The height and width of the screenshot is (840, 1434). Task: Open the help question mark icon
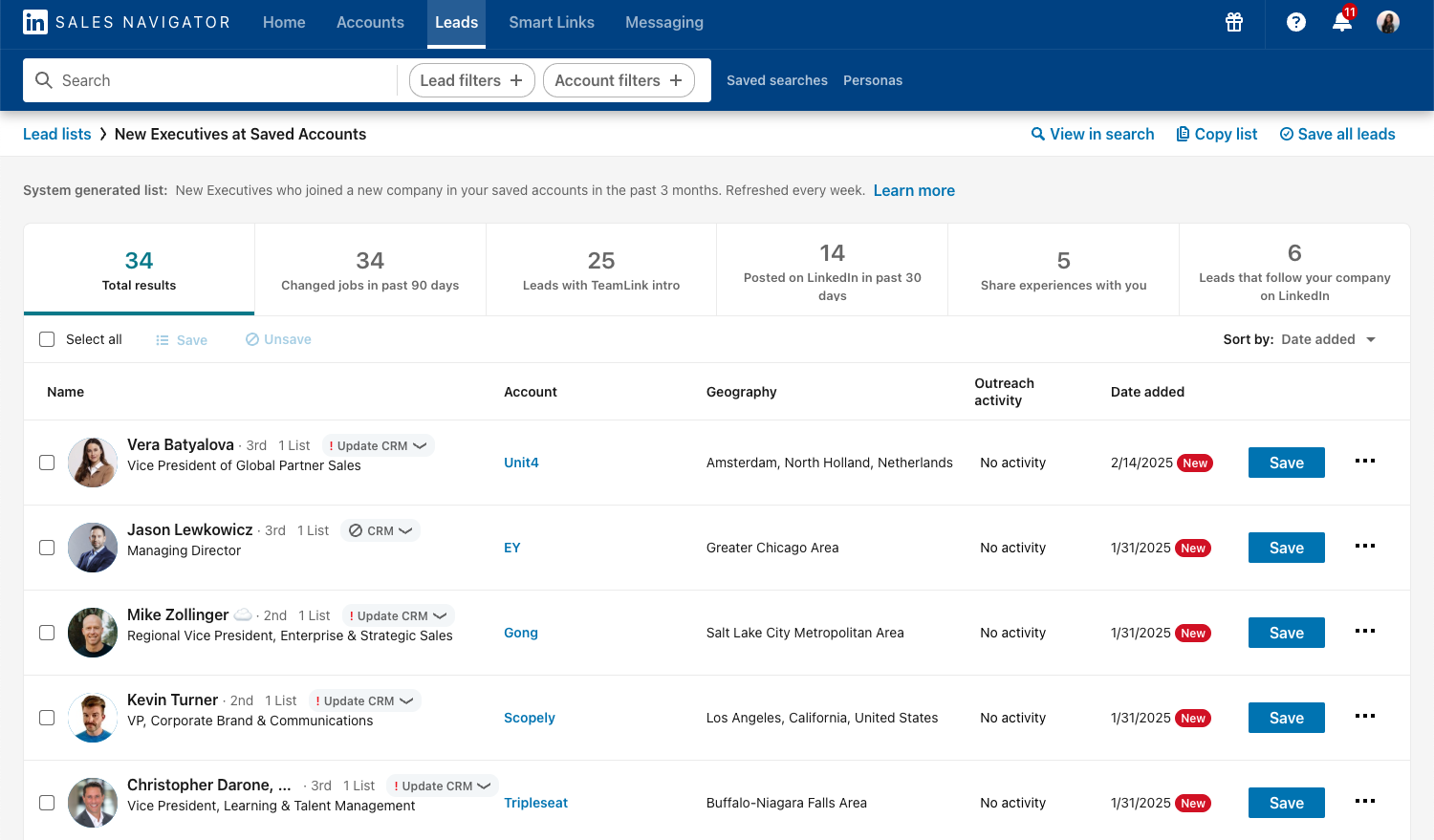click(1296, 22)
